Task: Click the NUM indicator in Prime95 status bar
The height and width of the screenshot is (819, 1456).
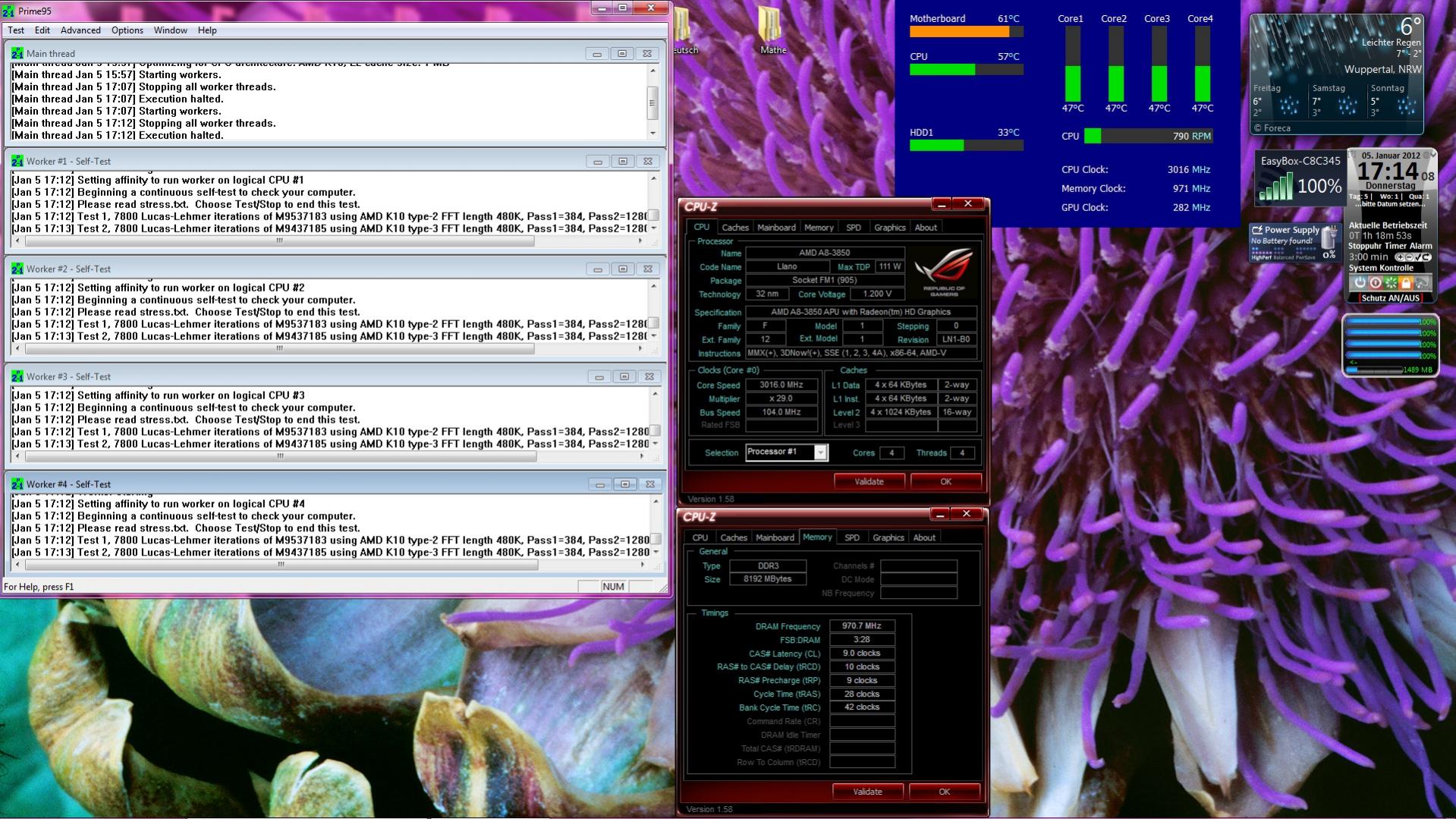Action: point(613,587)
